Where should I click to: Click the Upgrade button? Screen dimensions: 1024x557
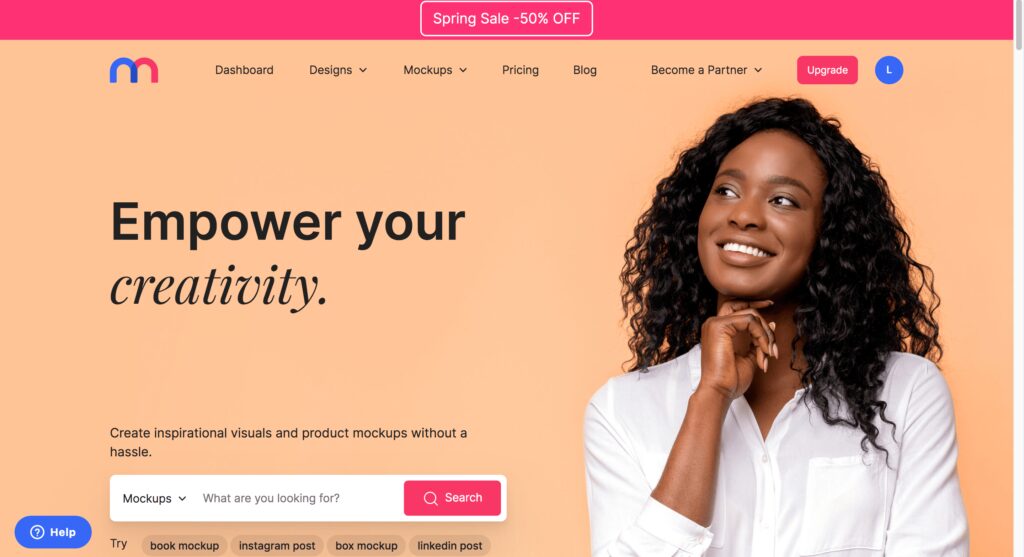[827, 70]
